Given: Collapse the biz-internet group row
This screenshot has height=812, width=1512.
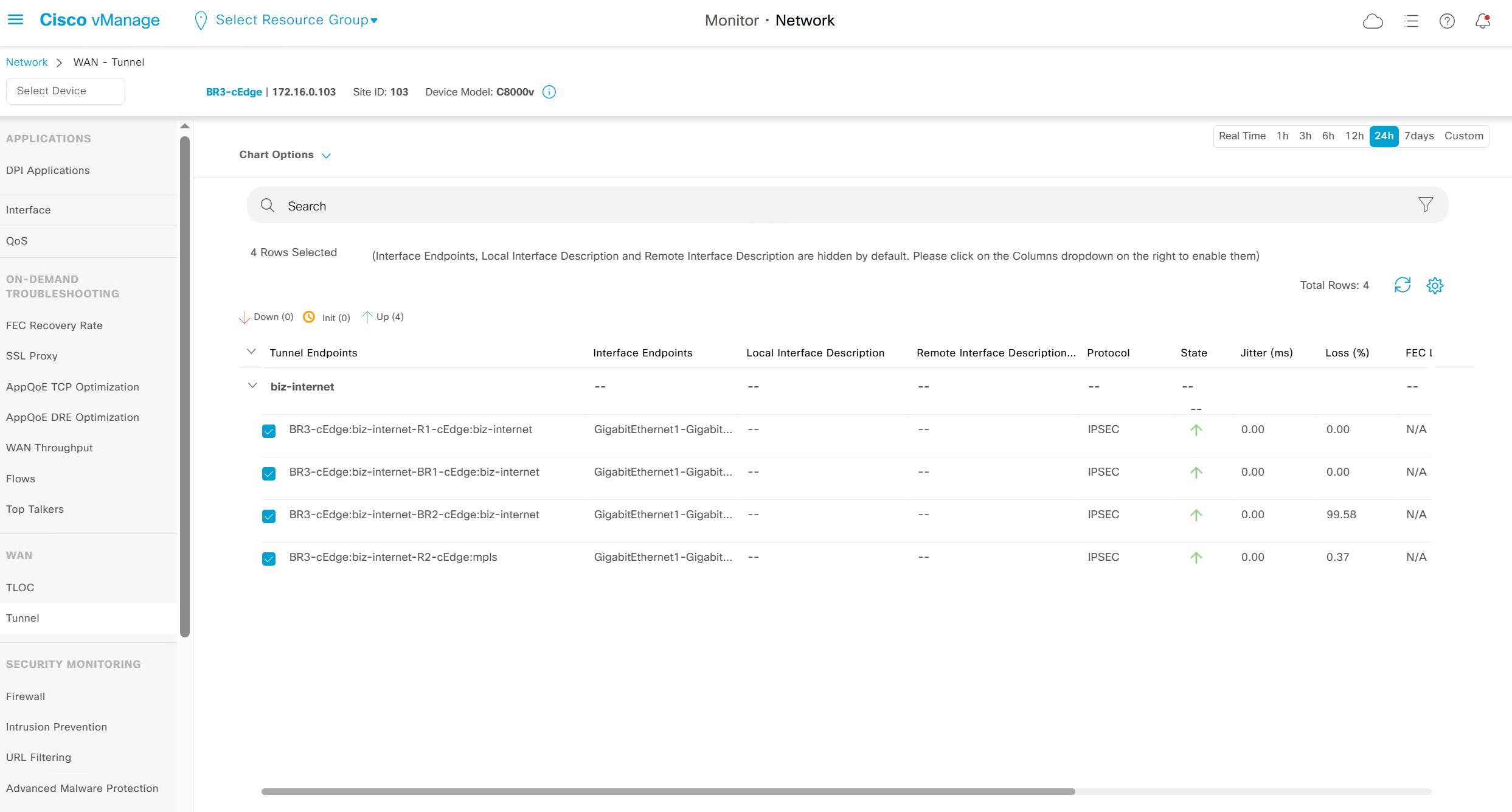Looking at the screenshot, I should pyautogui.click(x=252, y=386).
